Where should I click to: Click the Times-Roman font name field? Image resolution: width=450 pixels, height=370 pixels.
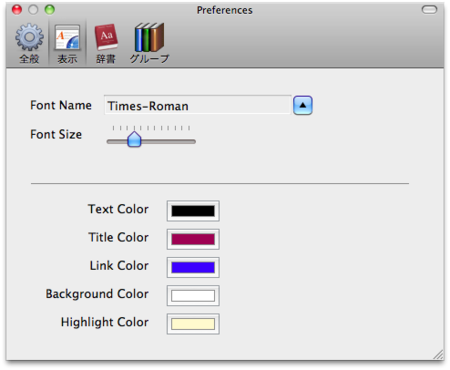click(x=198, y=105)
